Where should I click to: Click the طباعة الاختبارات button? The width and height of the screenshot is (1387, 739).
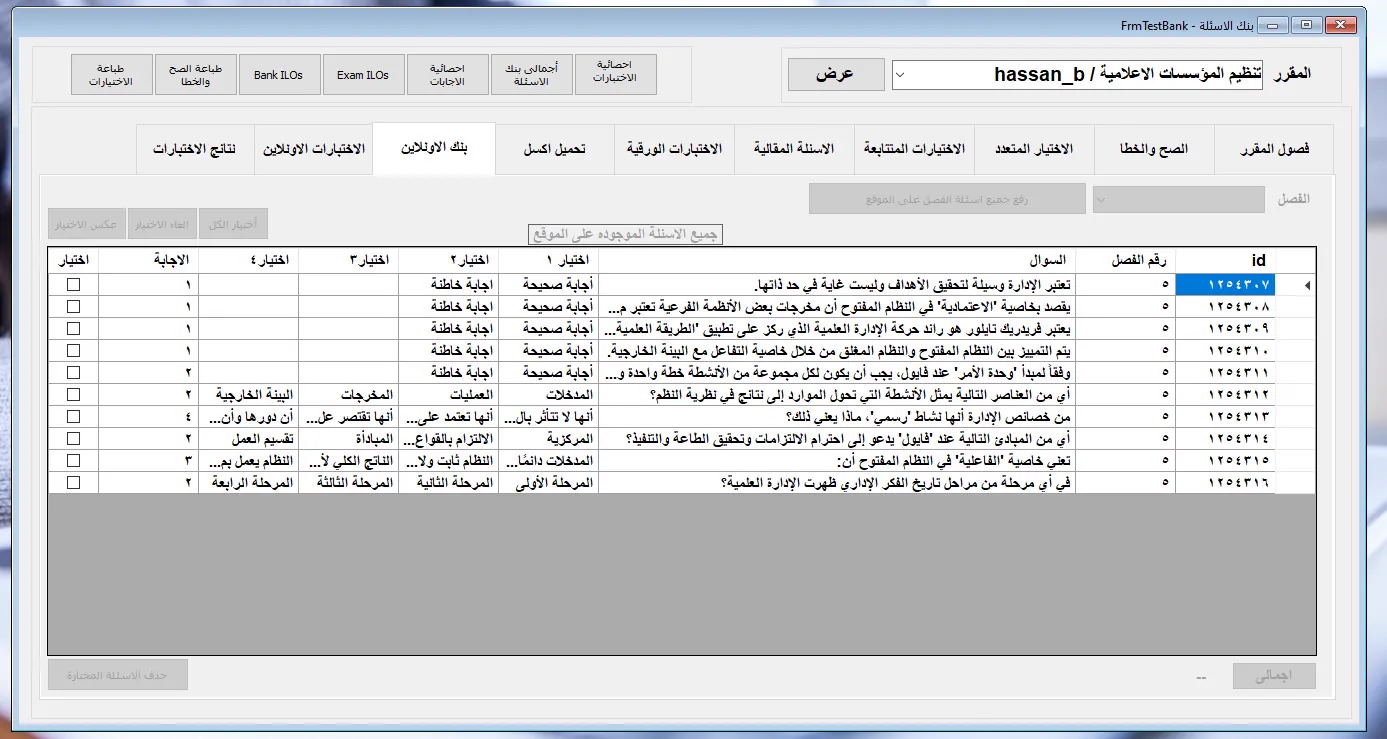112,74
